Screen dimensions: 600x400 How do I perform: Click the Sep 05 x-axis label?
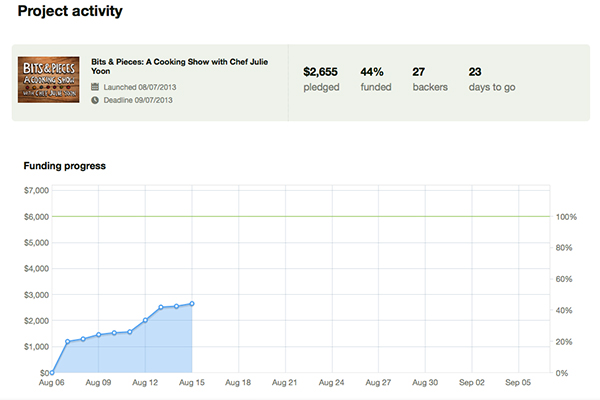518,382
